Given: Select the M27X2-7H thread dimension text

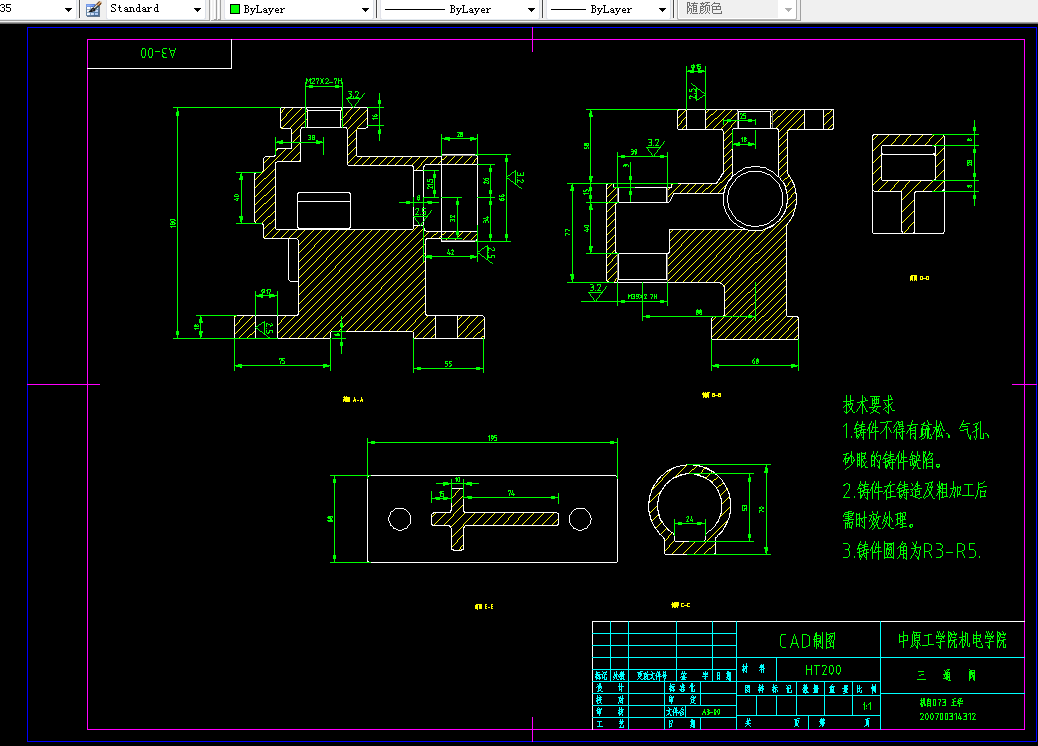Looking at the screenshot, I should coord(324,81).
